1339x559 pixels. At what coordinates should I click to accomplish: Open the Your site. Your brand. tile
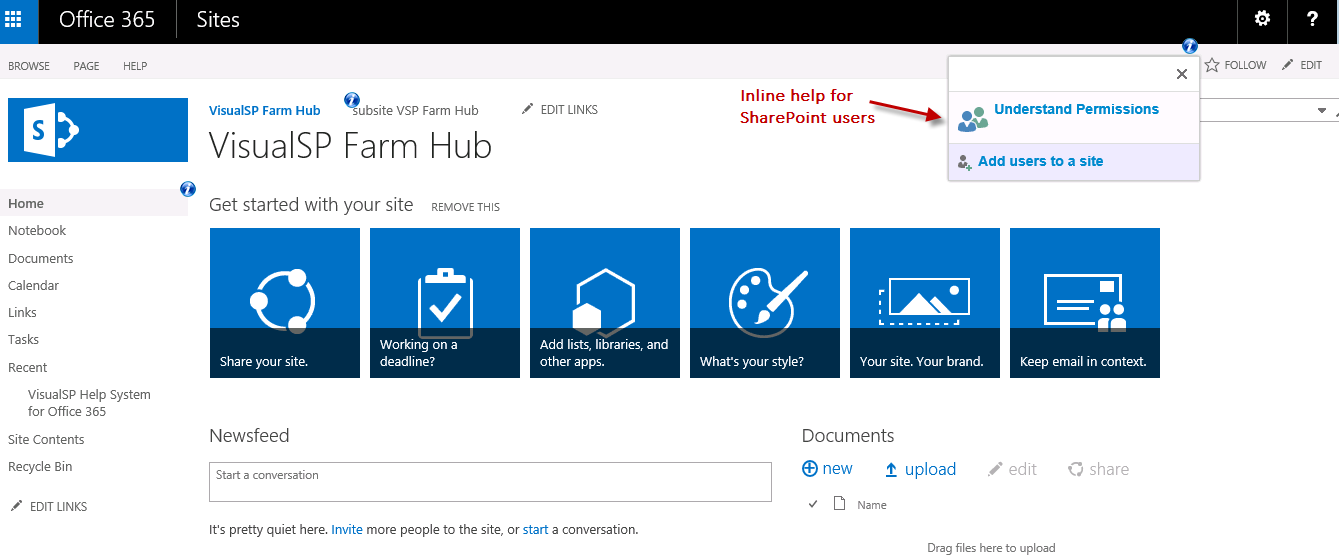point(925,303)
